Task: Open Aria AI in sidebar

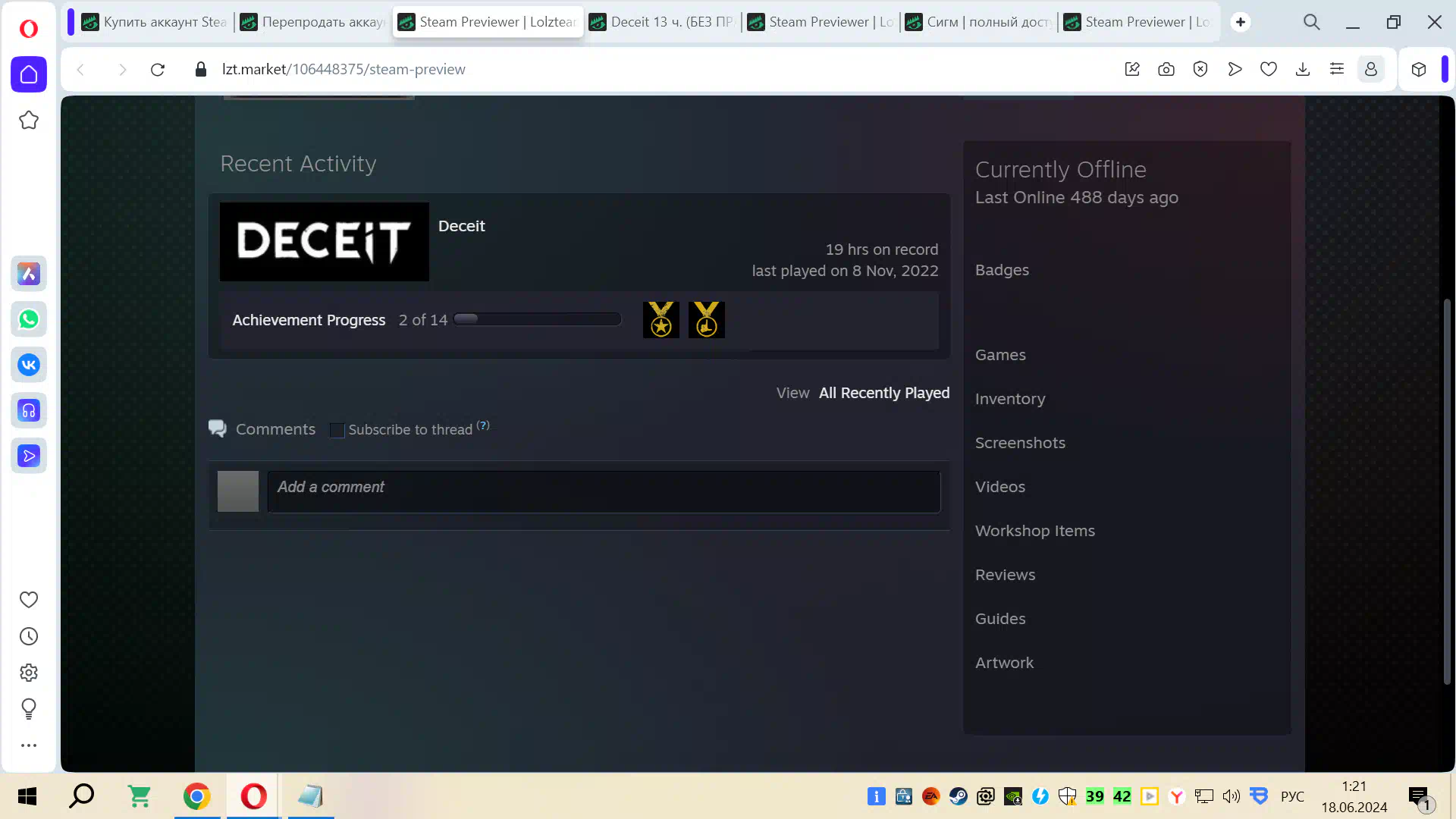Action: (x=29, y=274)
